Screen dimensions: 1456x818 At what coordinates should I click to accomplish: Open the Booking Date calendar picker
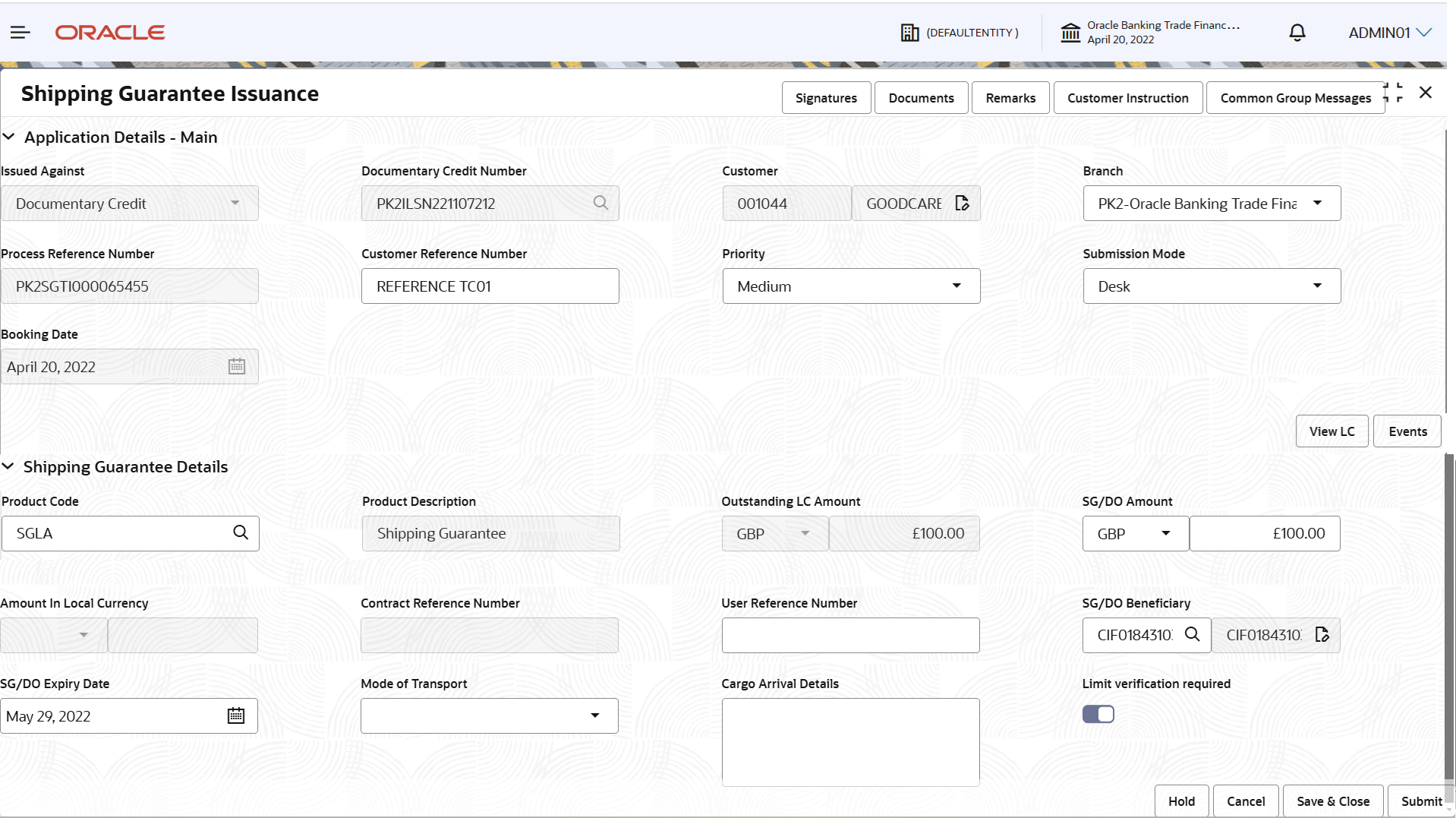click(x=236, y=366)
